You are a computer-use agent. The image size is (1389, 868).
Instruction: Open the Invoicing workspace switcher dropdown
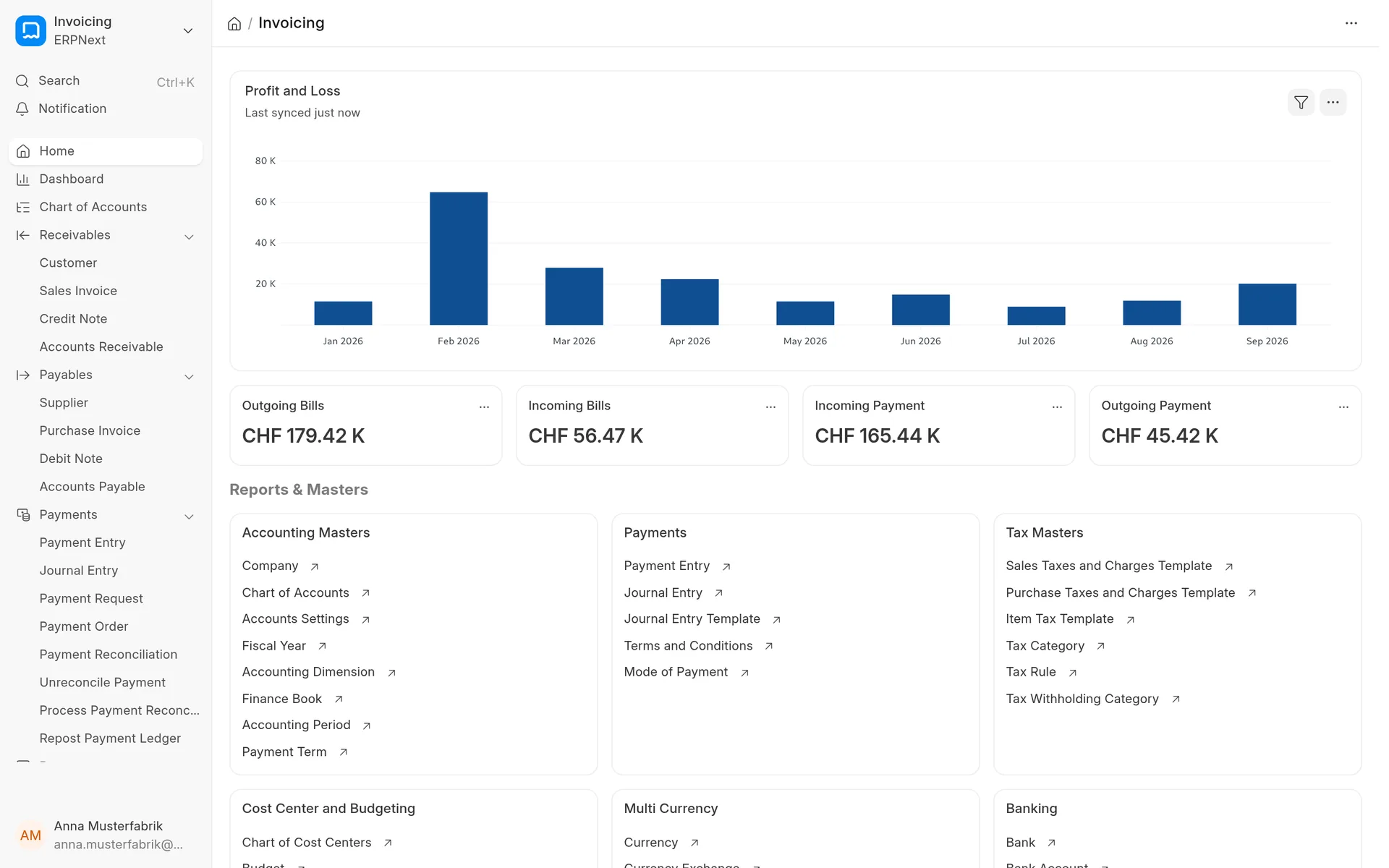pyautogui.click(x=188, y=30)
